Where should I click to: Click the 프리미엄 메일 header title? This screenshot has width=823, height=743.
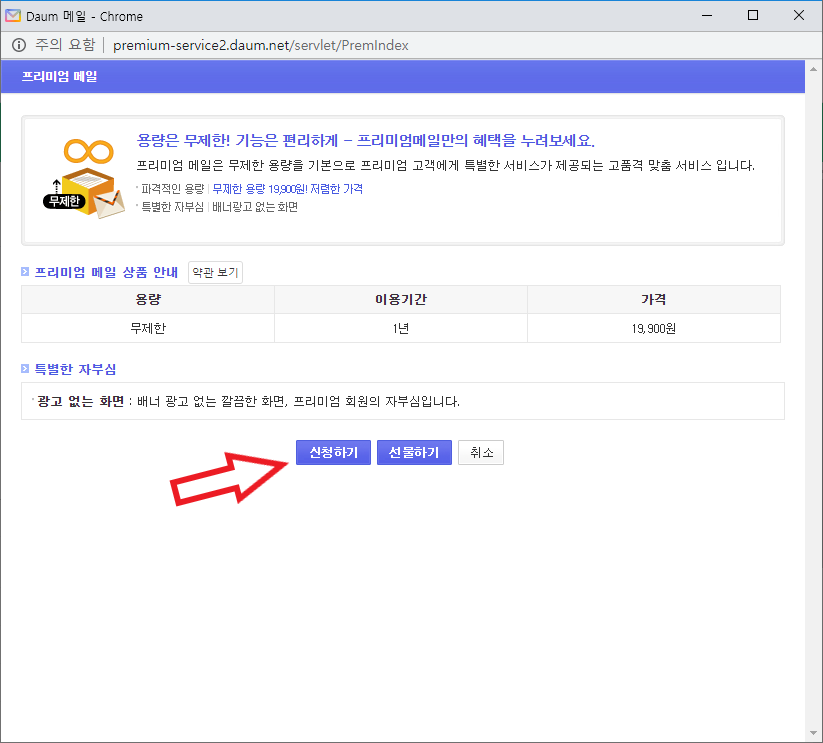[59, 77]
